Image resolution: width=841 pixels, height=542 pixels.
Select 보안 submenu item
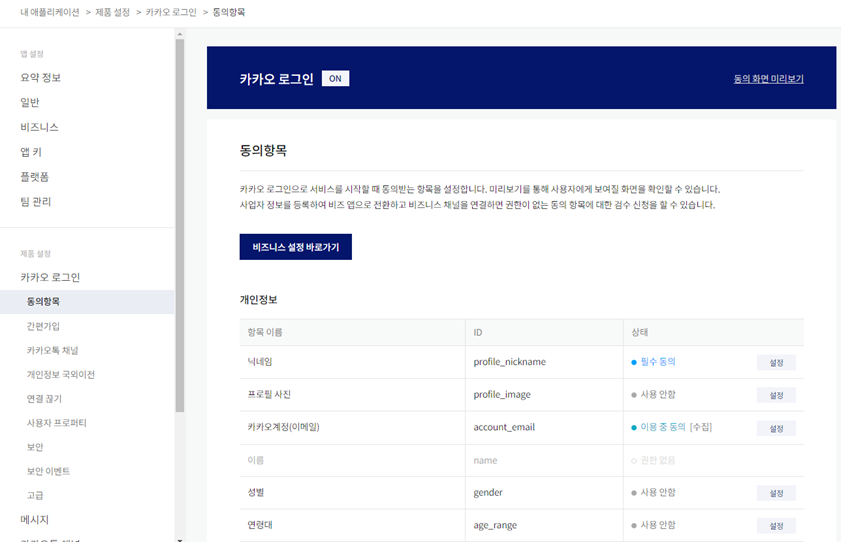tap(35, 447)
